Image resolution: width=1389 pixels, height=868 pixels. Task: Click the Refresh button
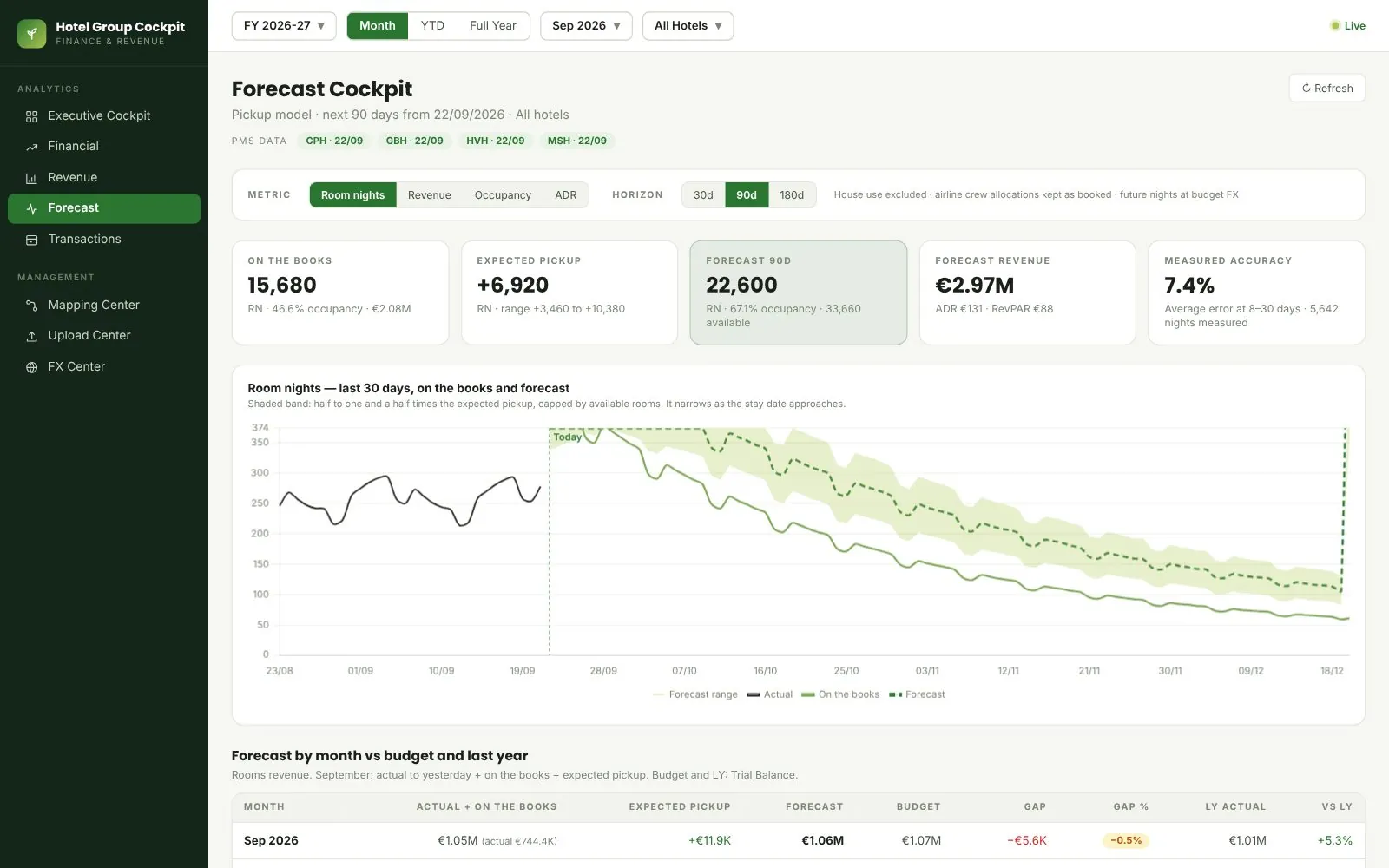[1327, 89]
